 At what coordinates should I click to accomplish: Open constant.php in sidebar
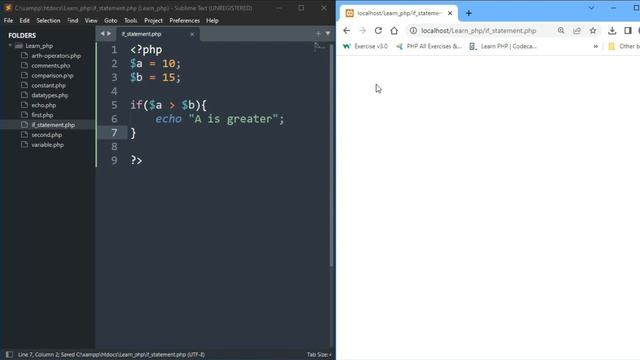48,85
